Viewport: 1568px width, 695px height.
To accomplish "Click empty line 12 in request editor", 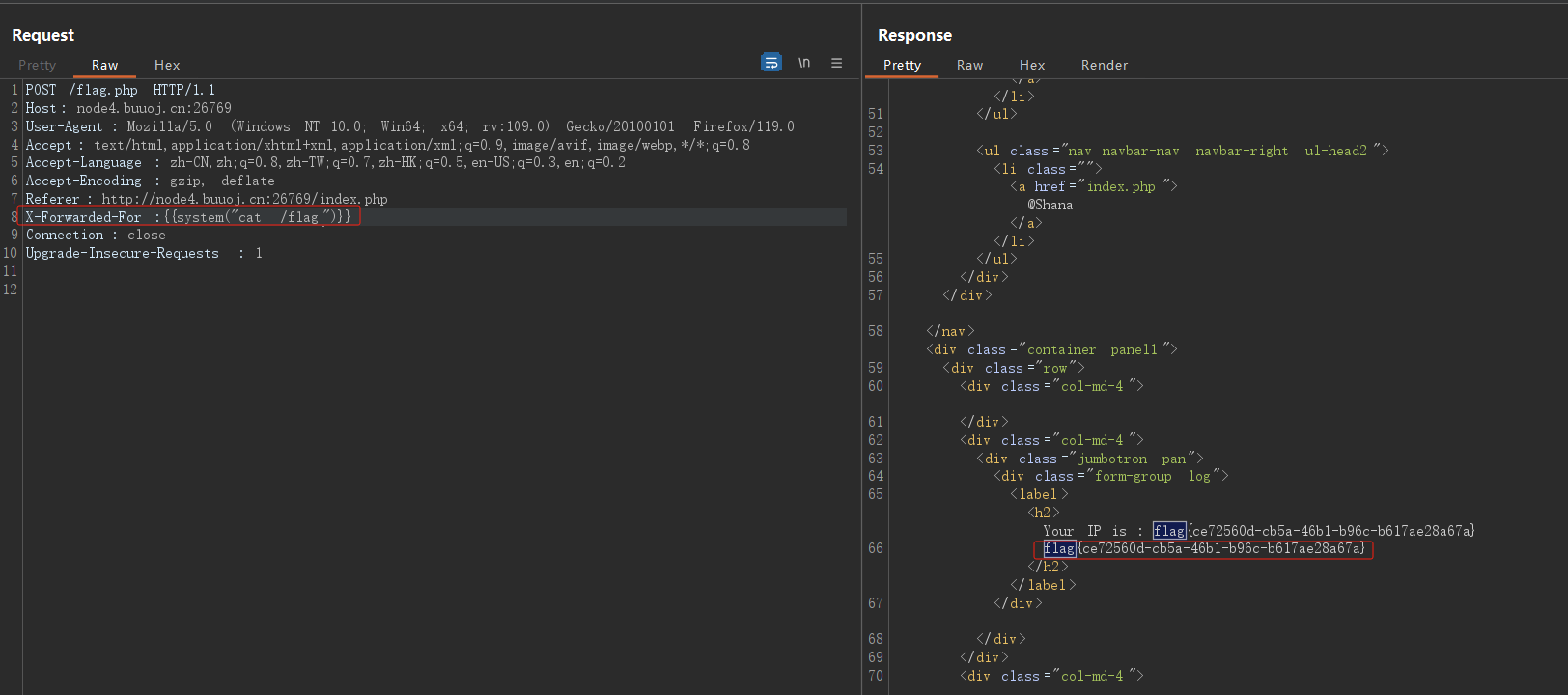I will [434, 290].
